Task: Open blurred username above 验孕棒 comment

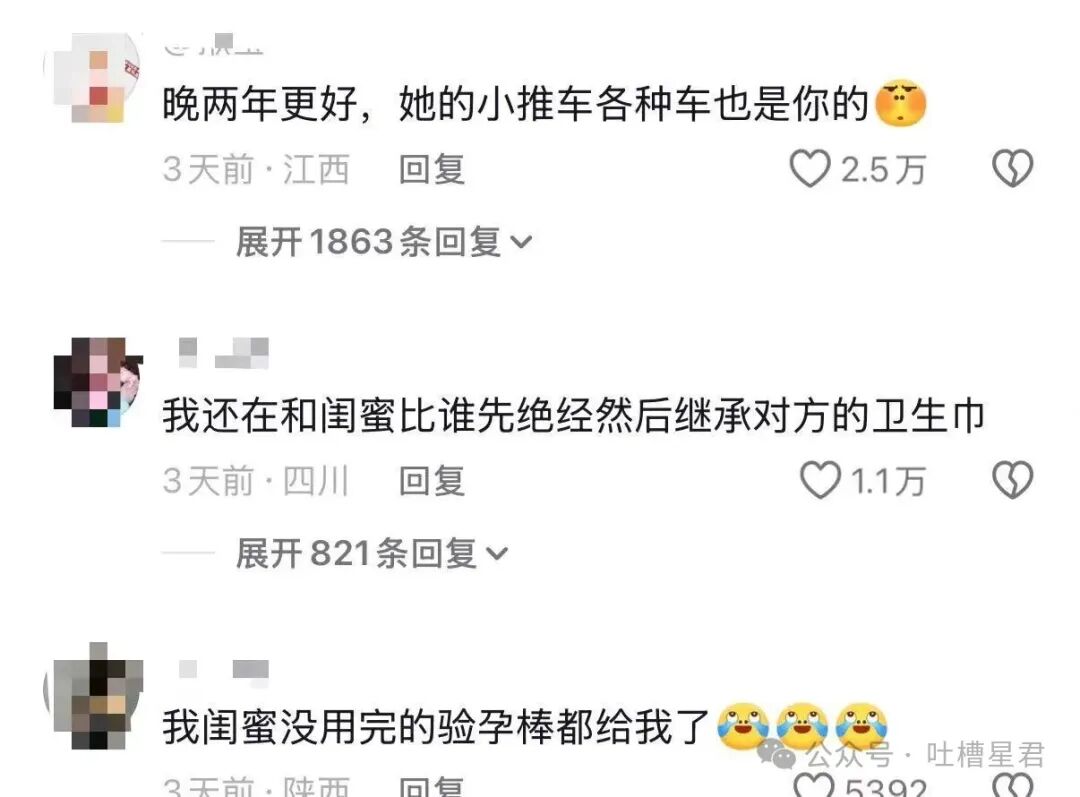Action: [x=224, y=670]
